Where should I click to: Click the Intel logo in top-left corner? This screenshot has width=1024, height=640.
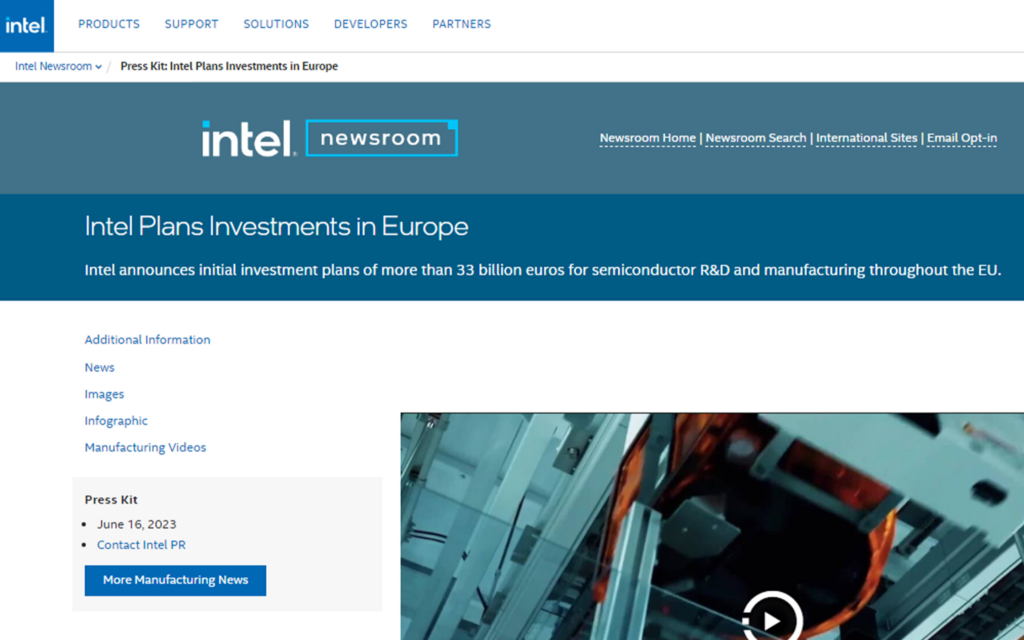(27, 25)
